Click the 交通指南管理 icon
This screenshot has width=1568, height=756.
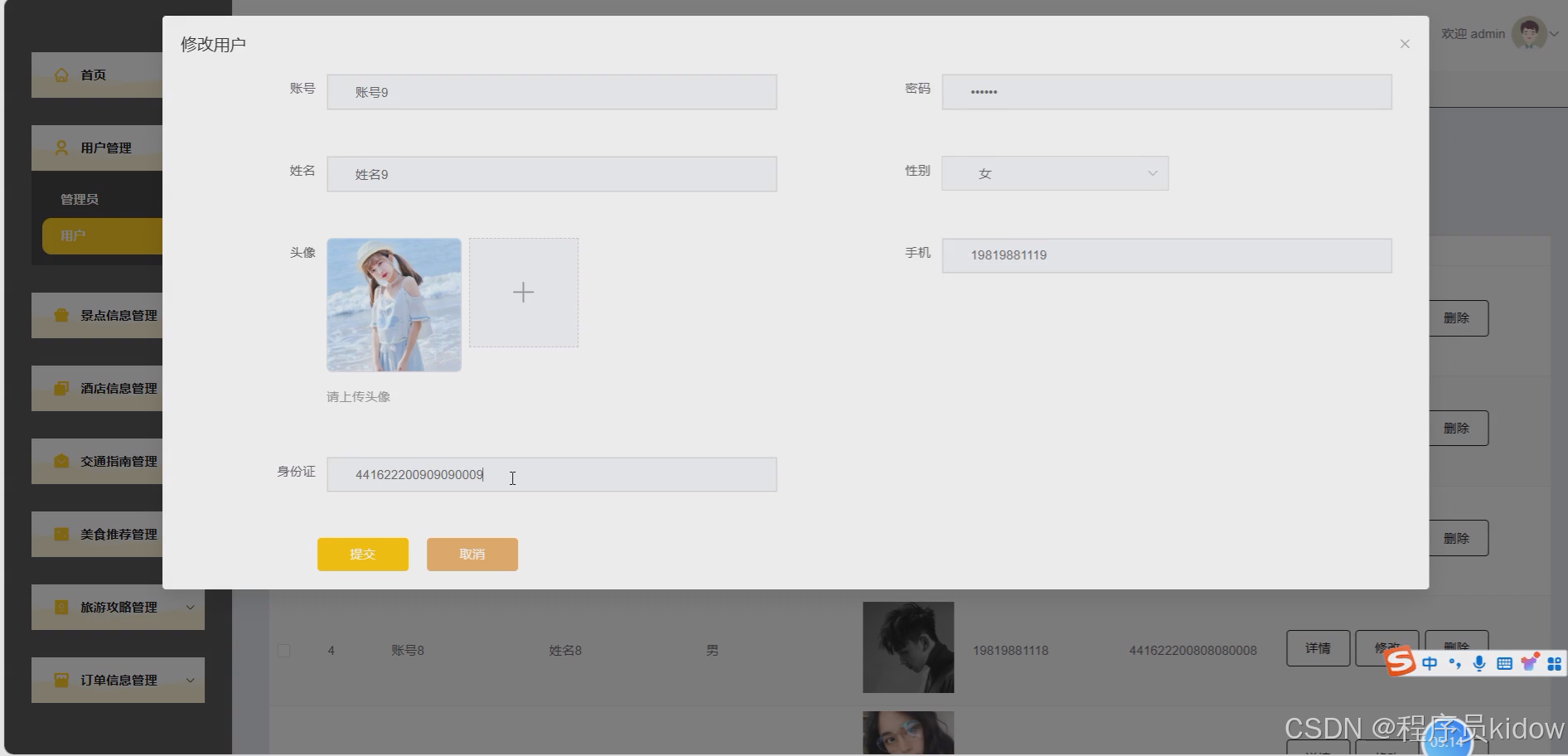[x=61, y=461]
